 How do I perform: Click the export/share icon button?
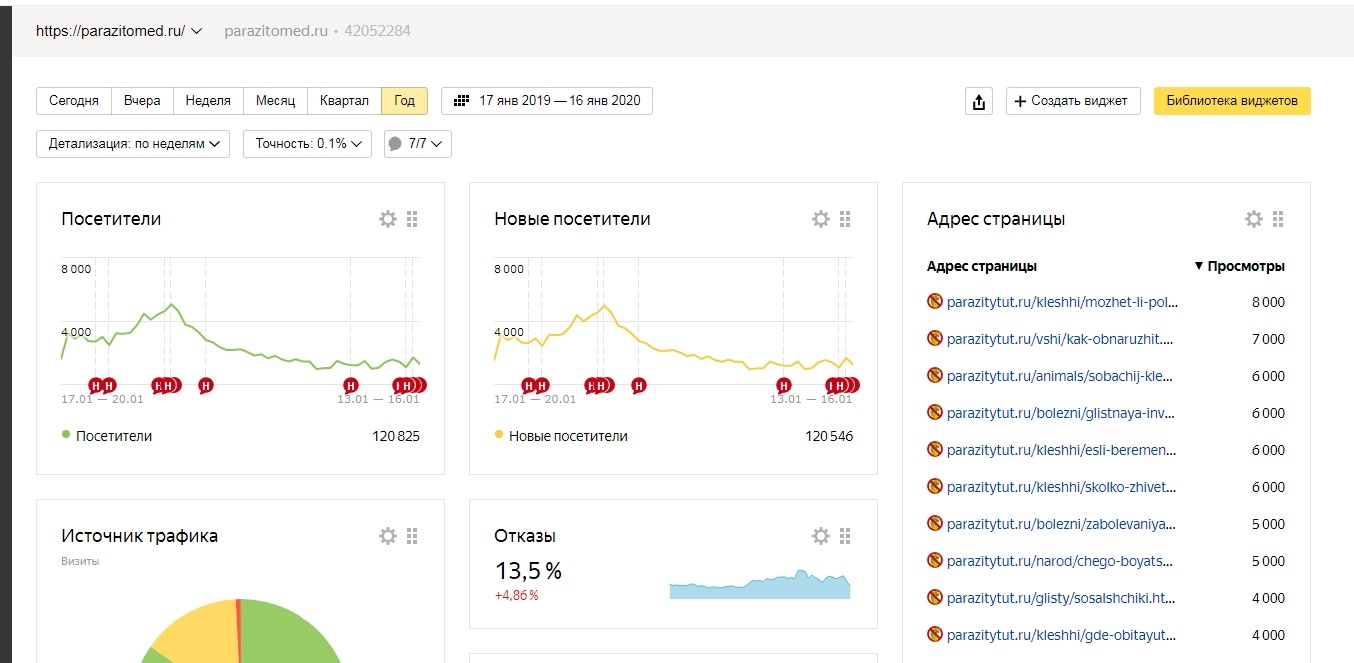(x=979, y=101)
